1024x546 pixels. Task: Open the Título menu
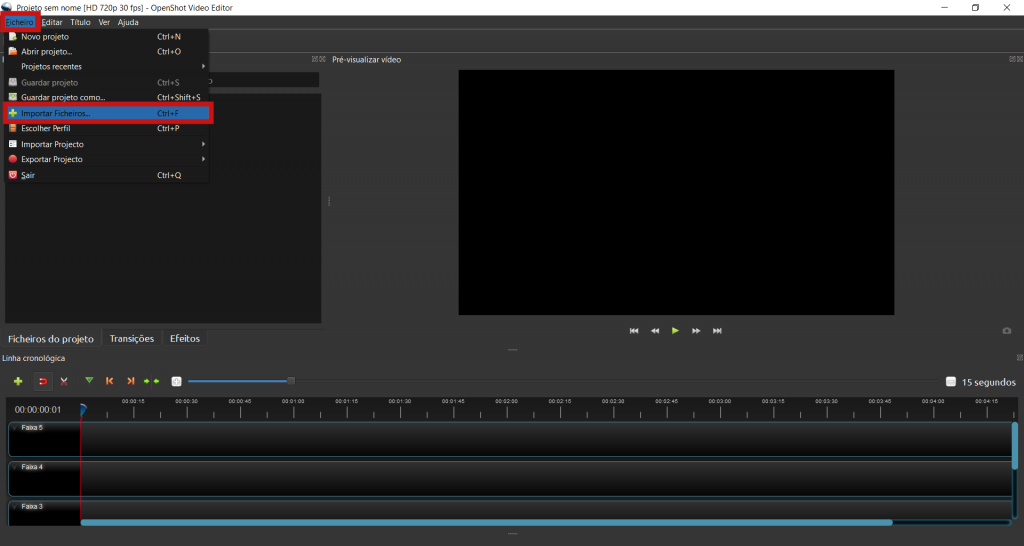(80, 22)
